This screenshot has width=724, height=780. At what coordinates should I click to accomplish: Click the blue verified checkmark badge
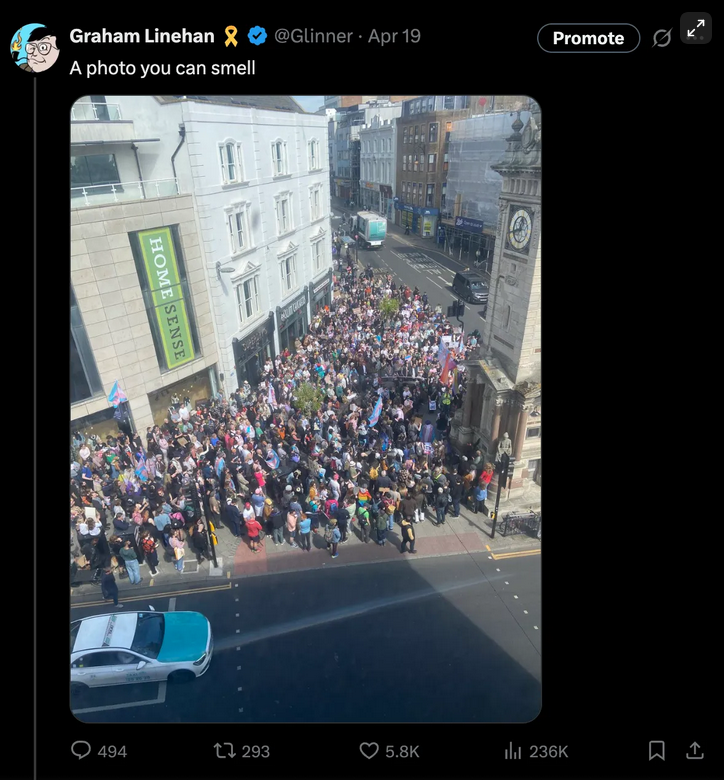[x=257, y=36]
